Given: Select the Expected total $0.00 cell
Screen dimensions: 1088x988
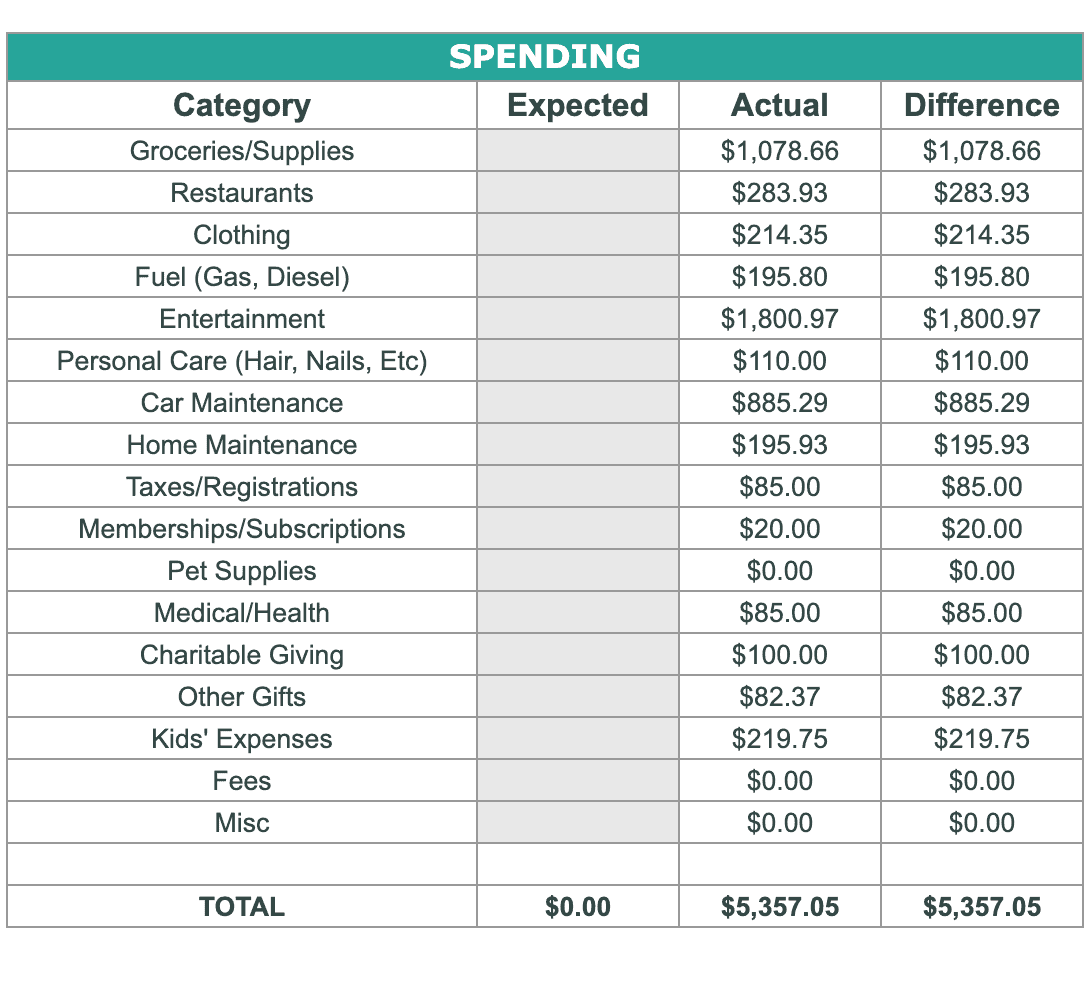Looking at the screenshot, I should [x=577, y=906].
